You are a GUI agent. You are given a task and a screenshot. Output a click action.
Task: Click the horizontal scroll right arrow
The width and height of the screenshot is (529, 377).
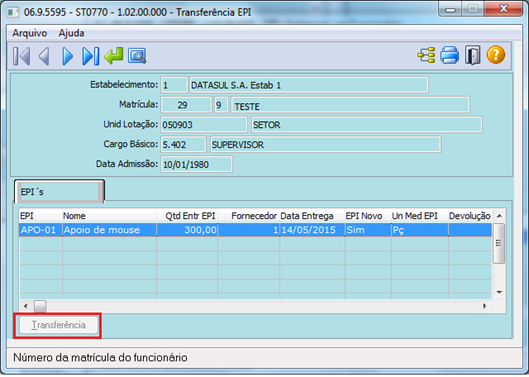(x=485, y=306)
